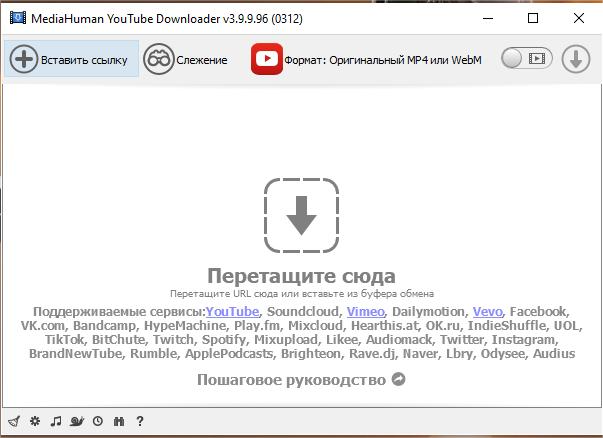Maximize the MediaHuman window
The width and height of the screenshot is (603, 438).
coord(533,18)
